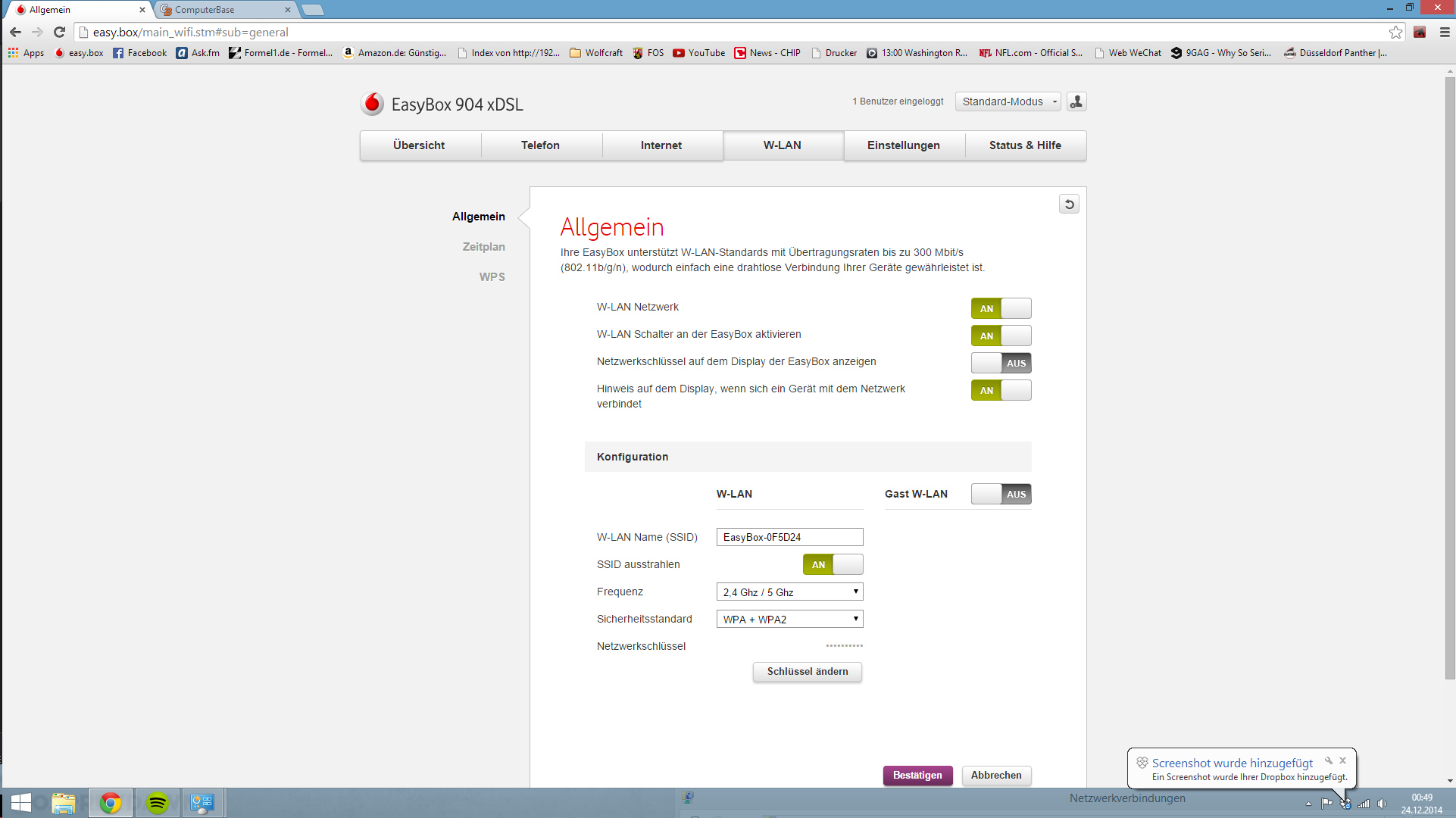
Task: Click the Facebook bookmark in the bookmarks bar
Action: click(139, 53)
